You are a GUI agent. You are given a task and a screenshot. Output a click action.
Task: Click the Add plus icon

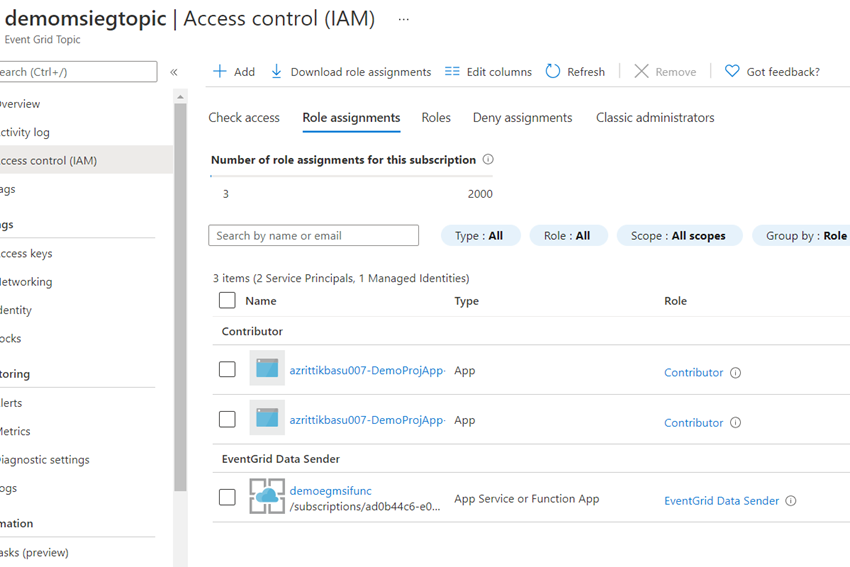[x=220, y=72]
